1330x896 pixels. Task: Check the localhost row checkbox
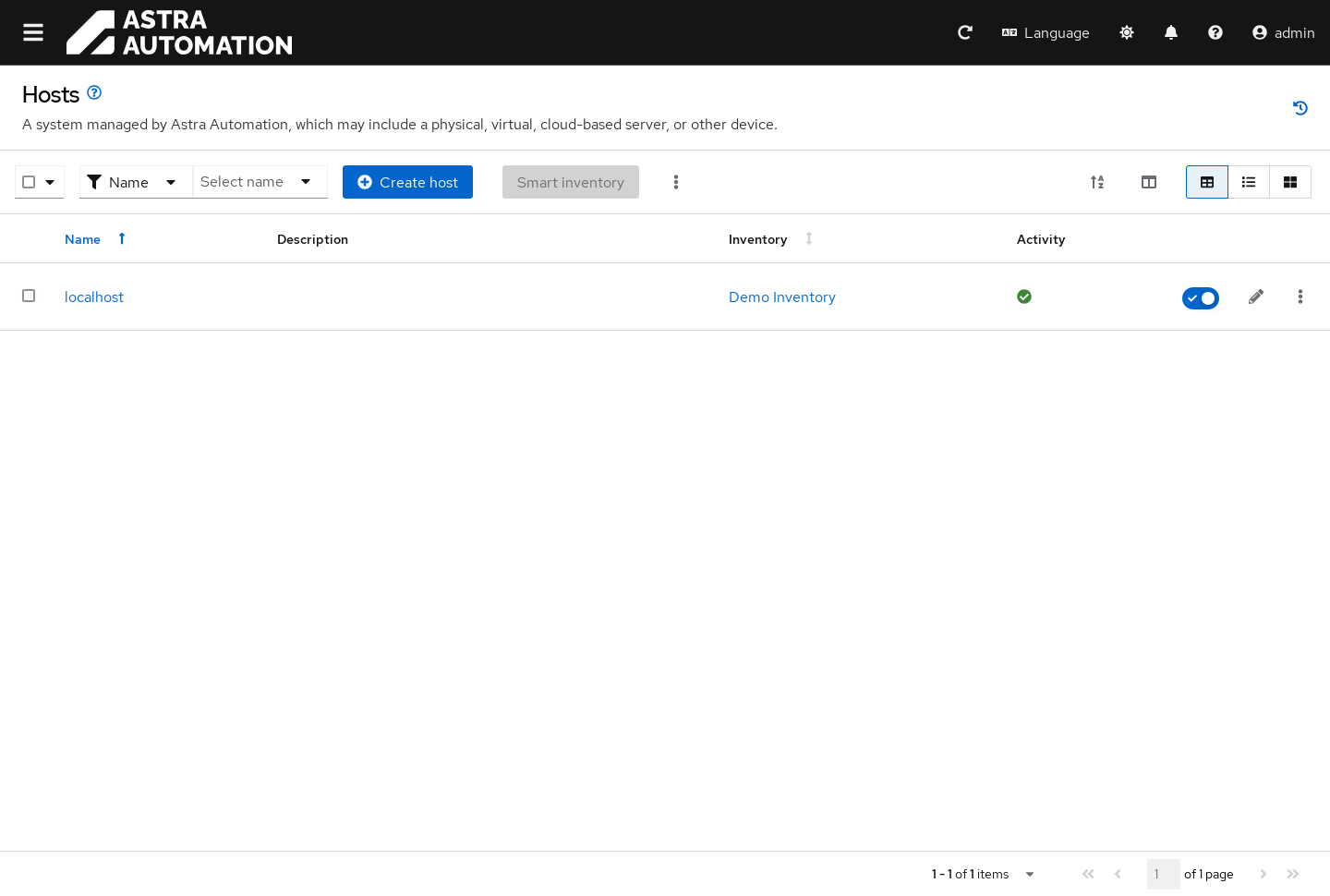pos(29,296)
